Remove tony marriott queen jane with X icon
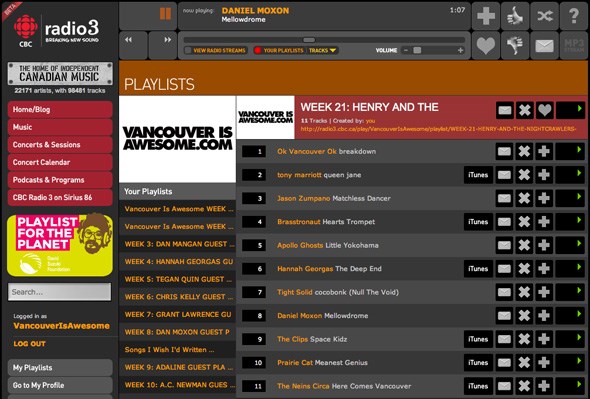 click(x=524, y=175)
